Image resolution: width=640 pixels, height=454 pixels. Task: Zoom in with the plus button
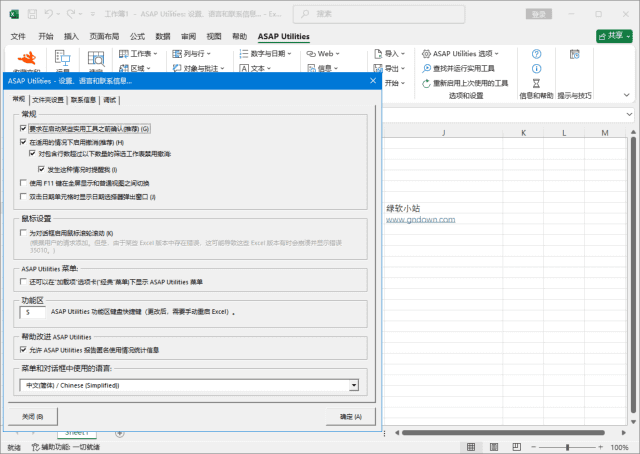click(600, 447)
